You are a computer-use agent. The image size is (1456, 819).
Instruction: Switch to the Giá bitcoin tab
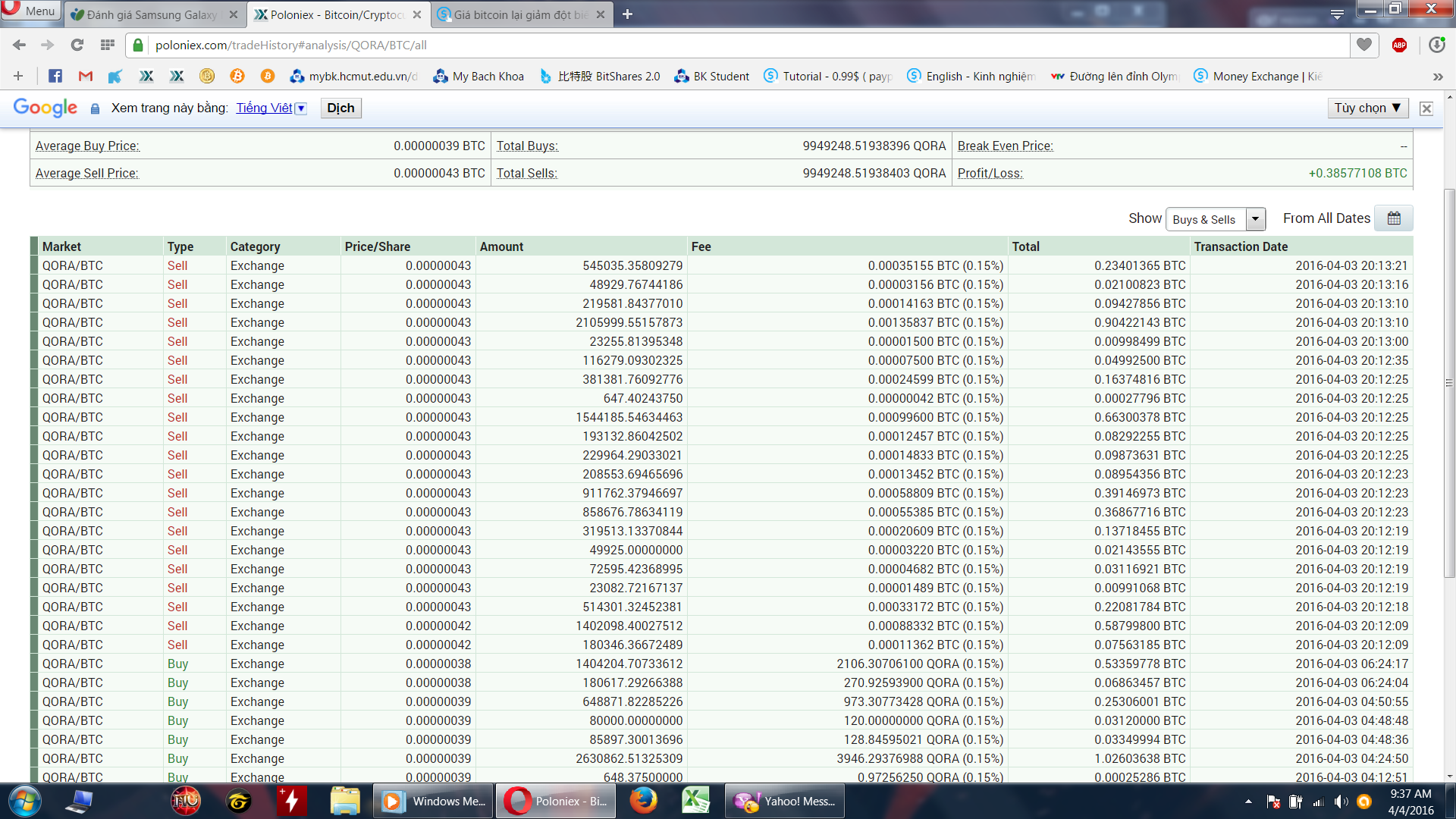[520, 14]
